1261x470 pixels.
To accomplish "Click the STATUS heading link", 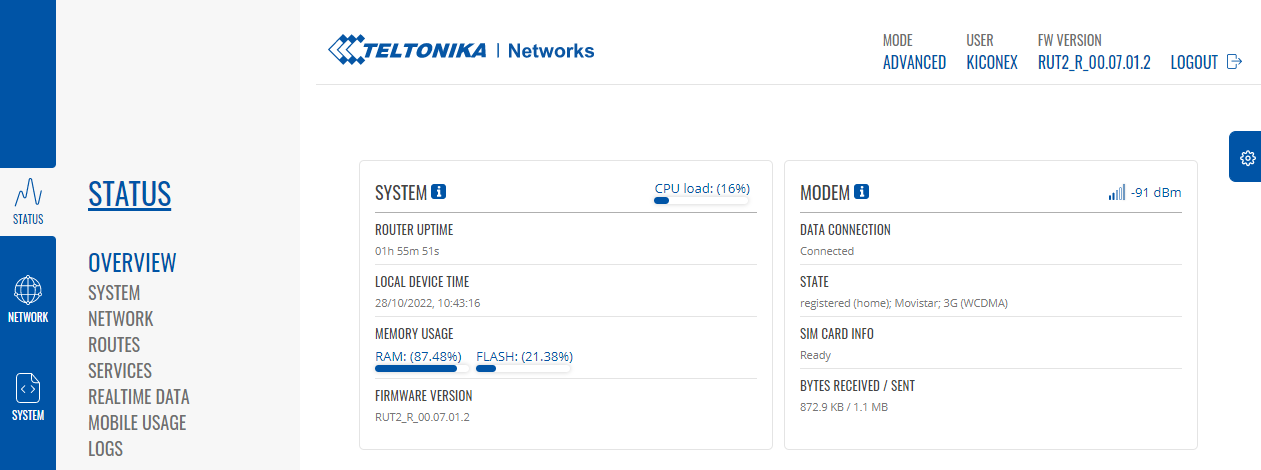I will click(x=130, y=194).
